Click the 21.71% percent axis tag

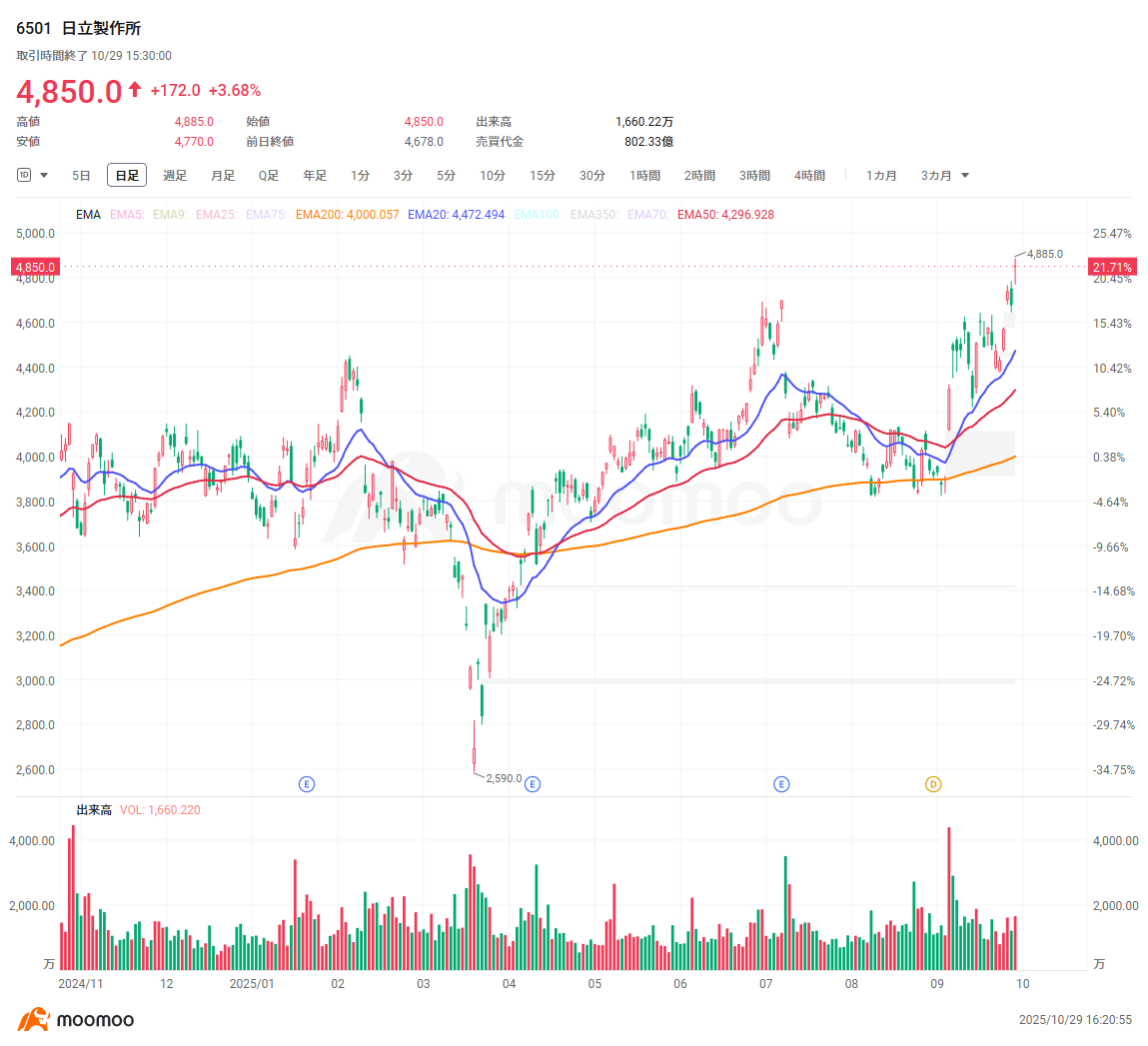(x=1112, y=267)
